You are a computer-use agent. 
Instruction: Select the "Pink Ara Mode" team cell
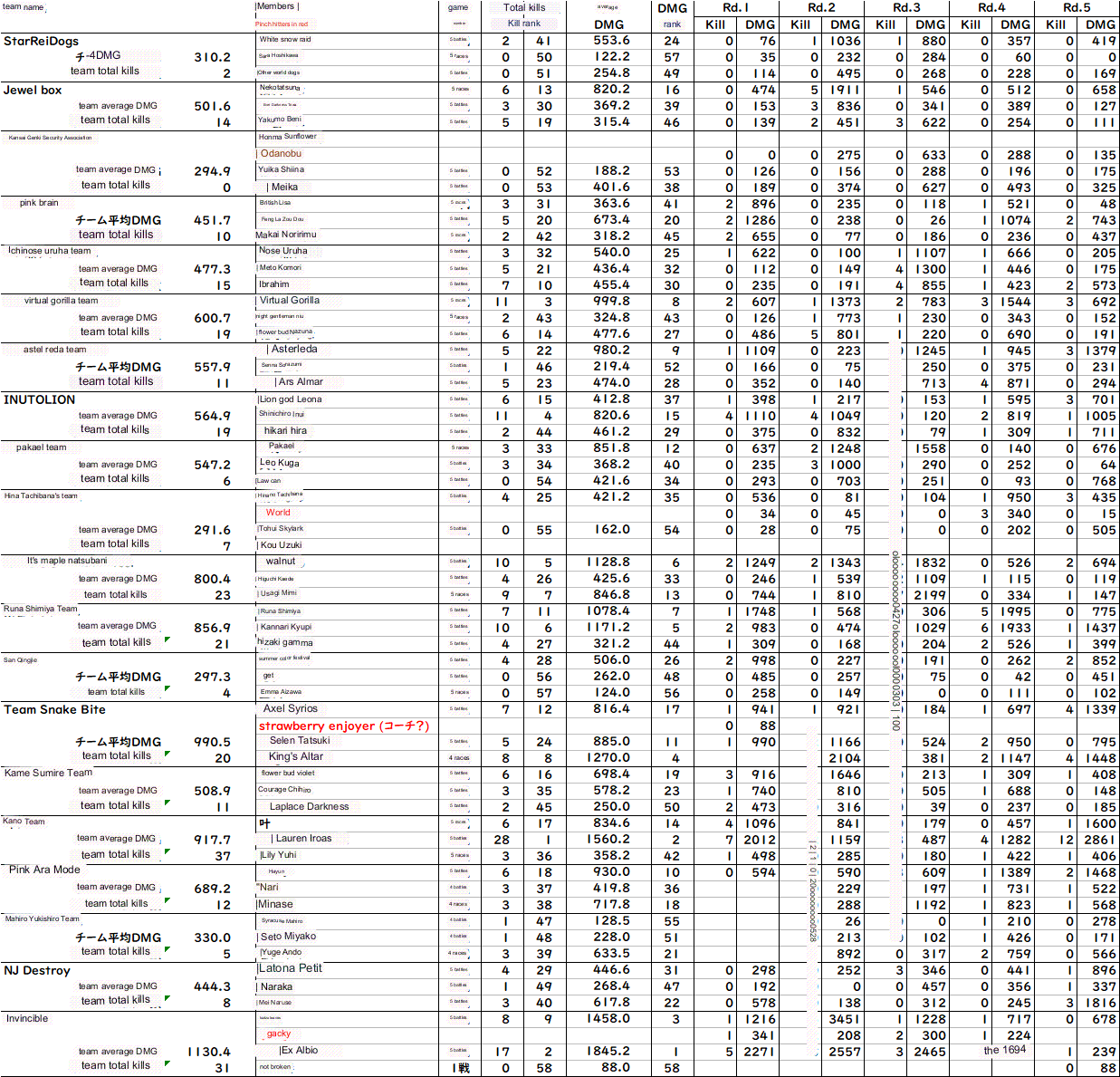[x=44, y=870]
